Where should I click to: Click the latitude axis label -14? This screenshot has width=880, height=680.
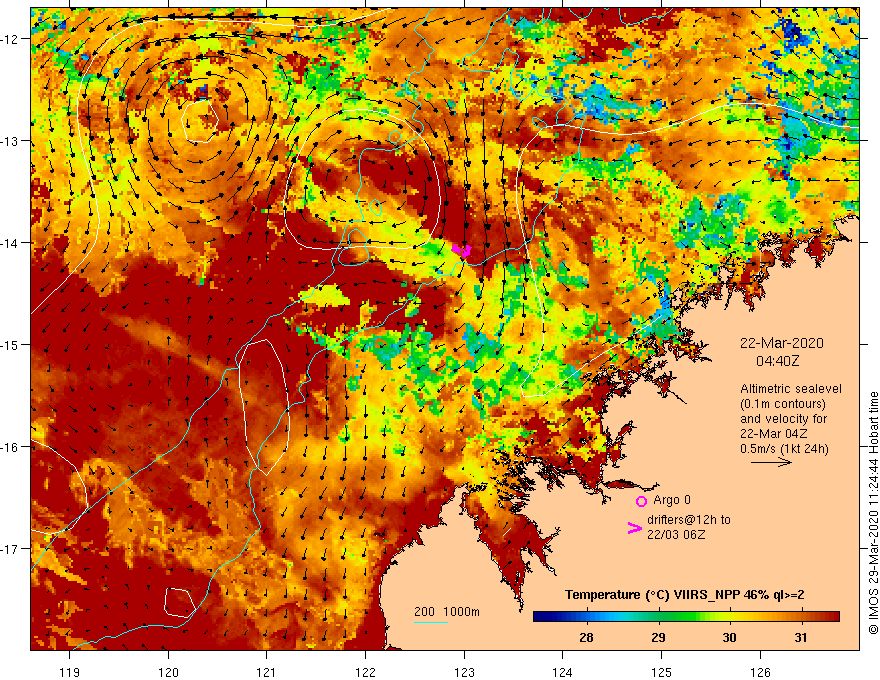click(10, 243)
